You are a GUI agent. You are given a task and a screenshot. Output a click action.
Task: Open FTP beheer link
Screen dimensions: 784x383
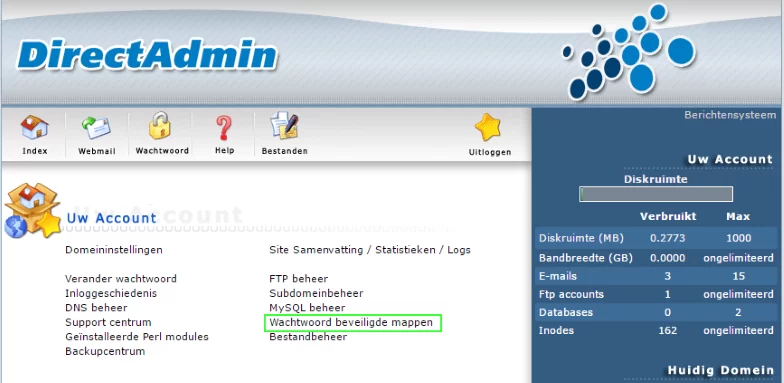[x=298, y=278]
